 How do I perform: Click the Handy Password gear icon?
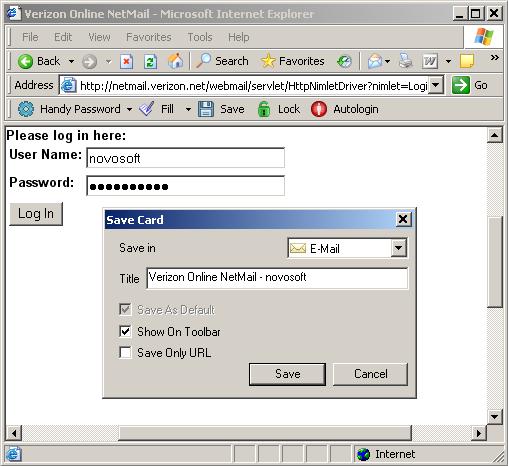point(26,109)
